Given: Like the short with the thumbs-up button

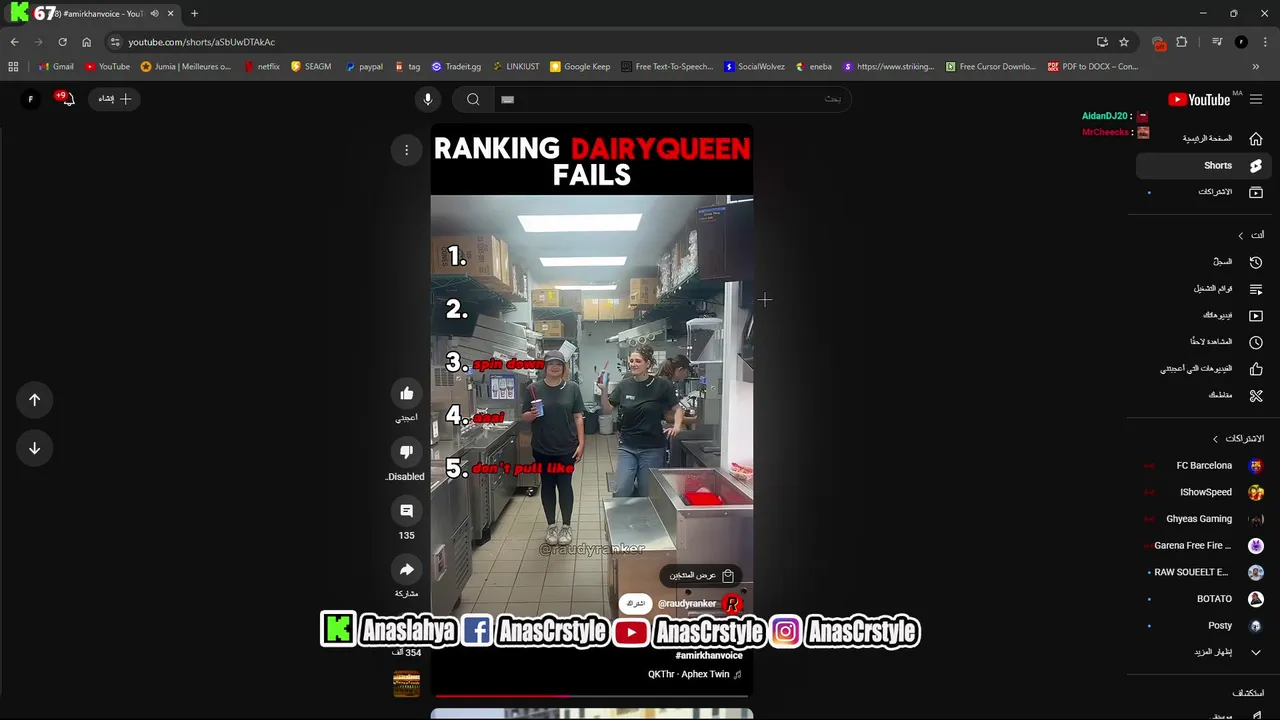Looking at the screenshot, I should point(406,394).
